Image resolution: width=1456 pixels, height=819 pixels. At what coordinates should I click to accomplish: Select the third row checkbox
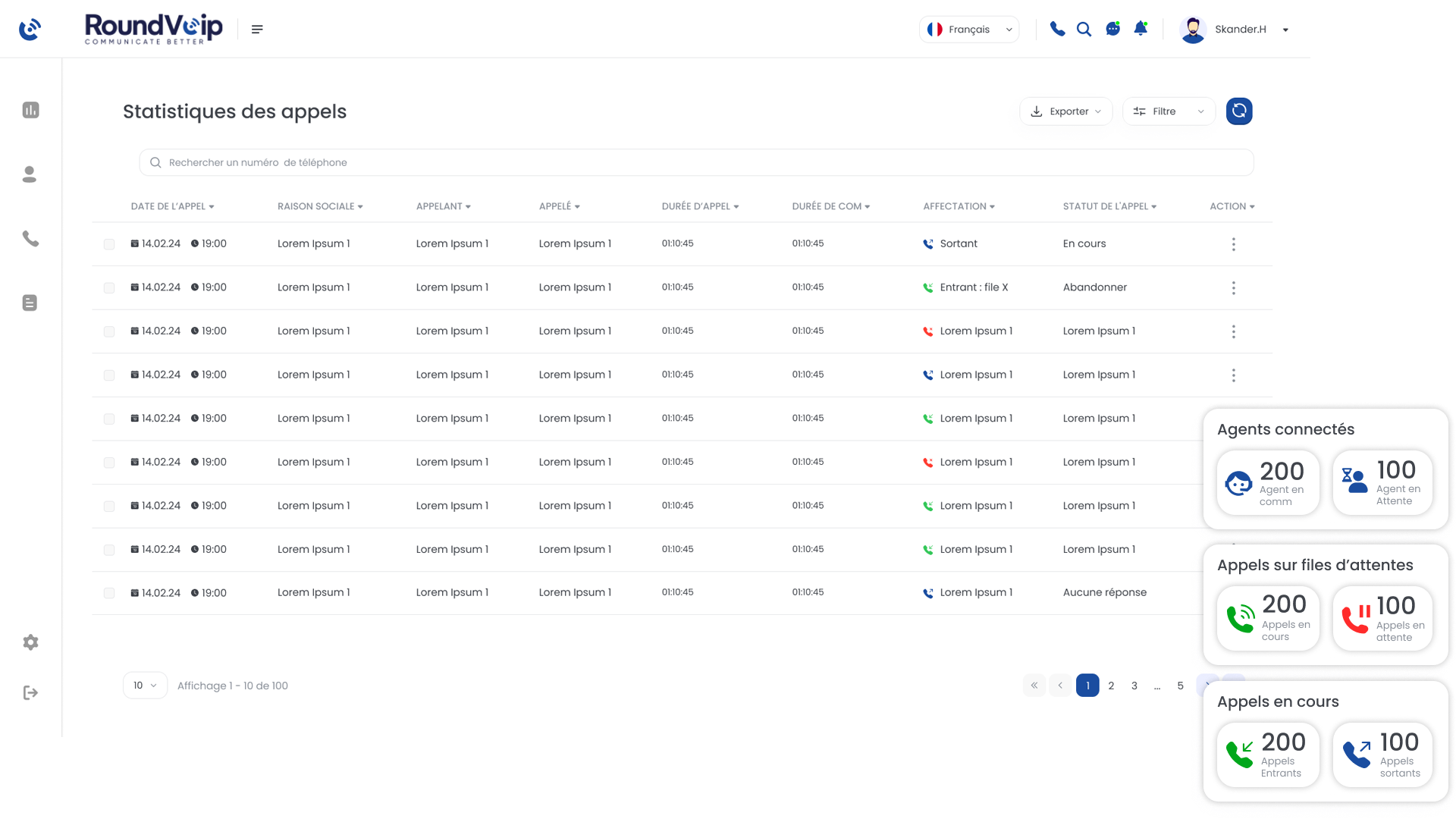[x=109, y=331]
